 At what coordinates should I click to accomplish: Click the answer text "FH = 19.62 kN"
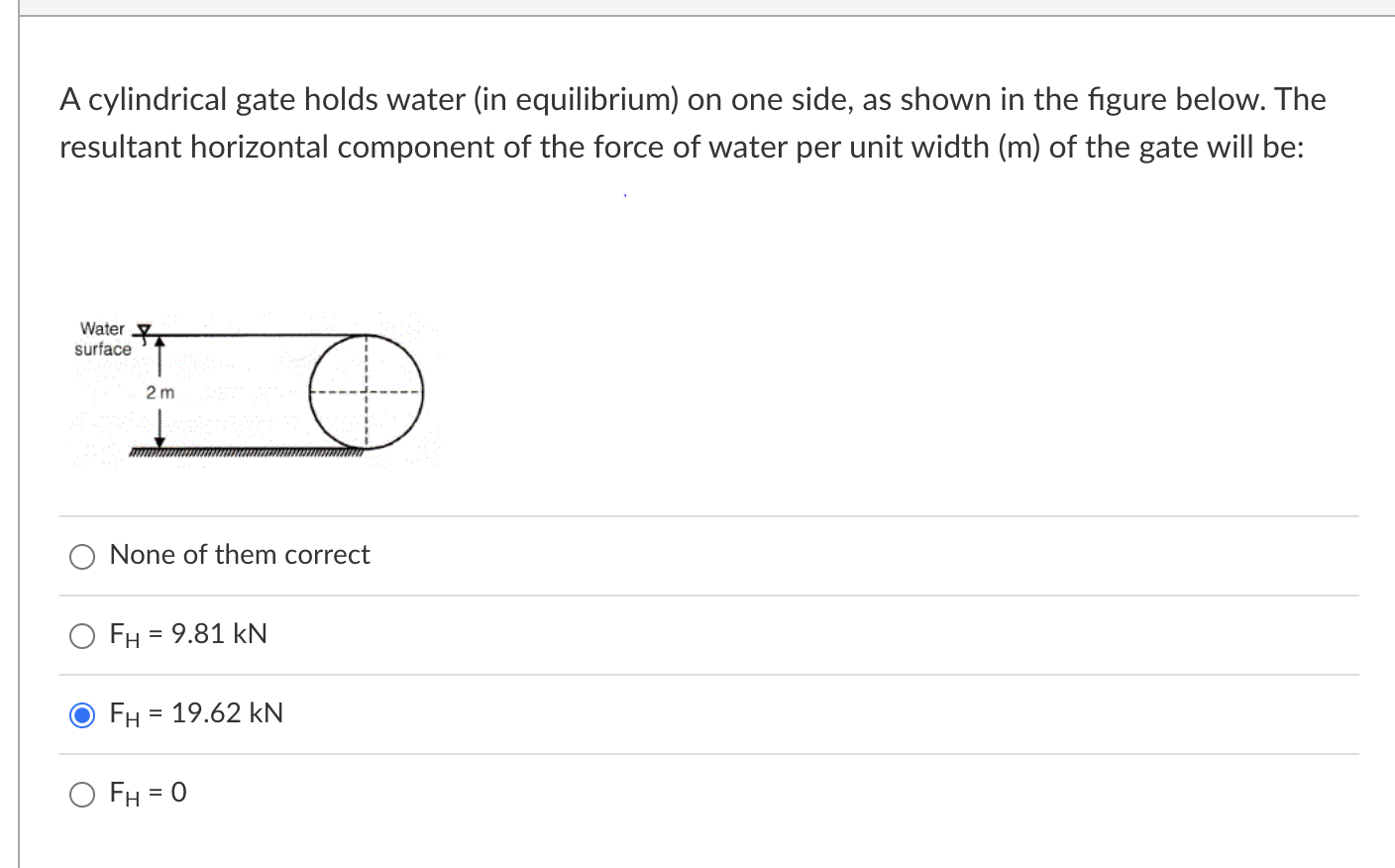[x=196, y=714]
